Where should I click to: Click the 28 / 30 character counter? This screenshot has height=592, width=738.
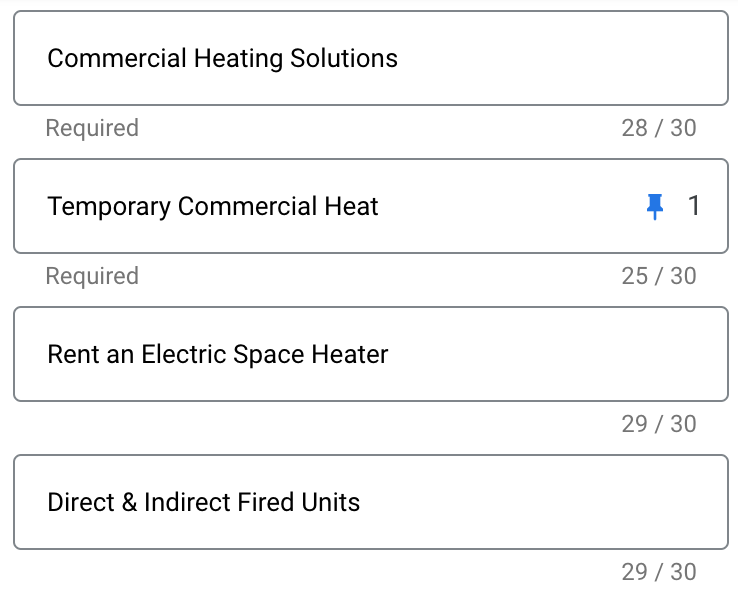(x=659, y=128)
